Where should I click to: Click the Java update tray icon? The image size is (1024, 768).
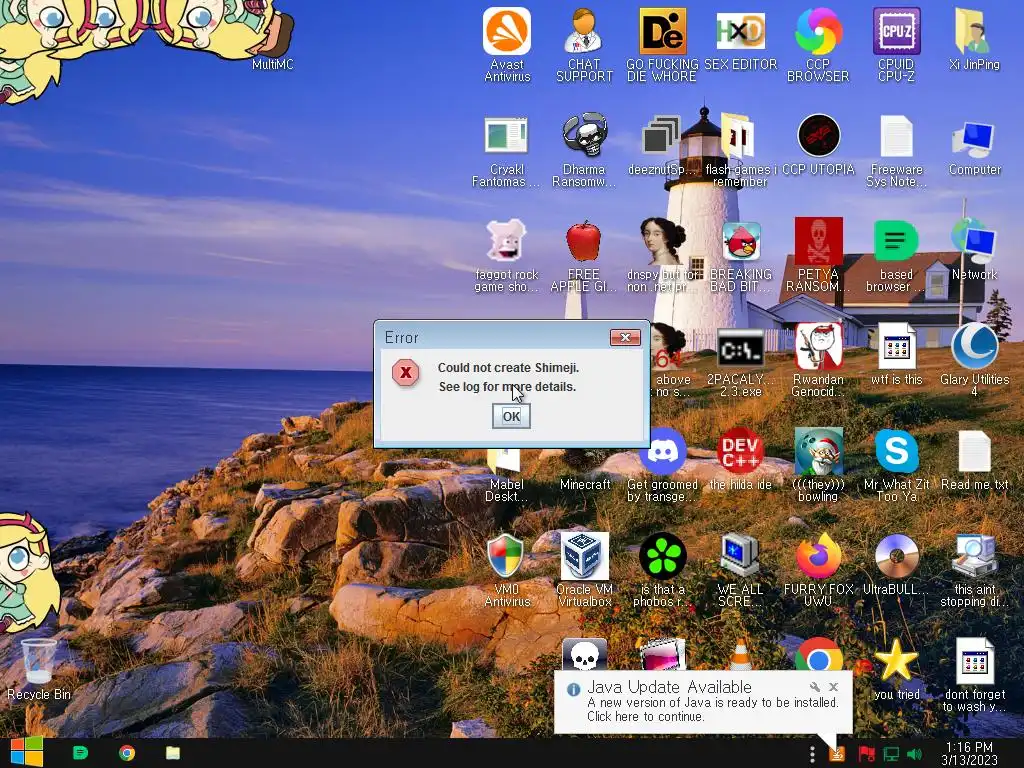click(837, 754)
